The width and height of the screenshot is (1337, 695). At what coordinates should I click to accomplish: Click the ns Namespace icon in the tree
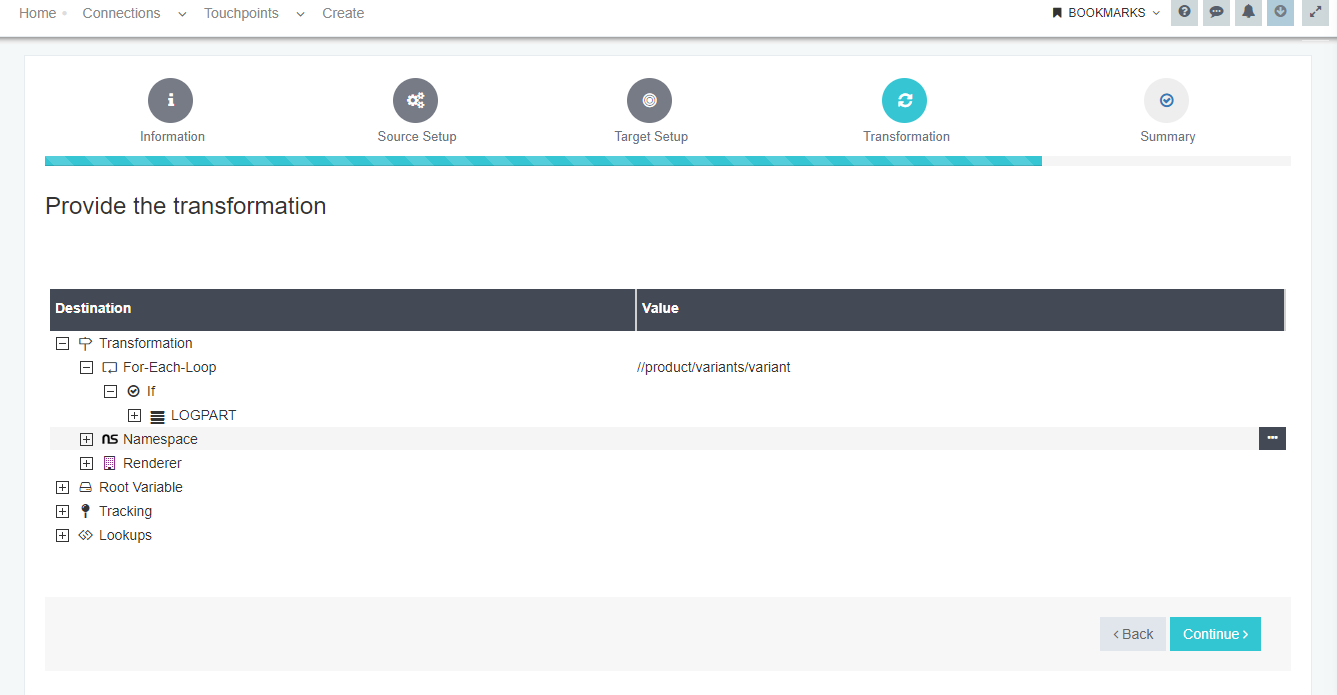coord(108,438)
